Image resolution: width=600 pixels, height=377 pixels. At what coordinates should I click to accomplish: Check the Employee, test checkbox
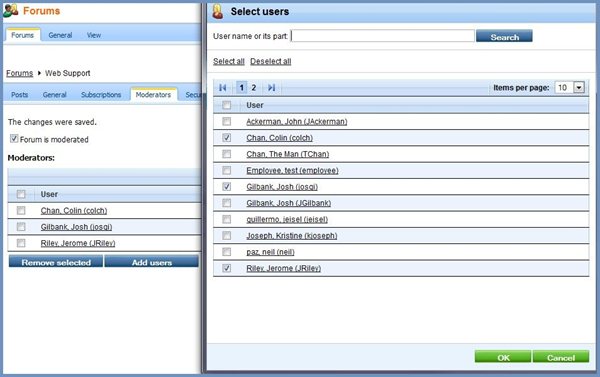227,170
